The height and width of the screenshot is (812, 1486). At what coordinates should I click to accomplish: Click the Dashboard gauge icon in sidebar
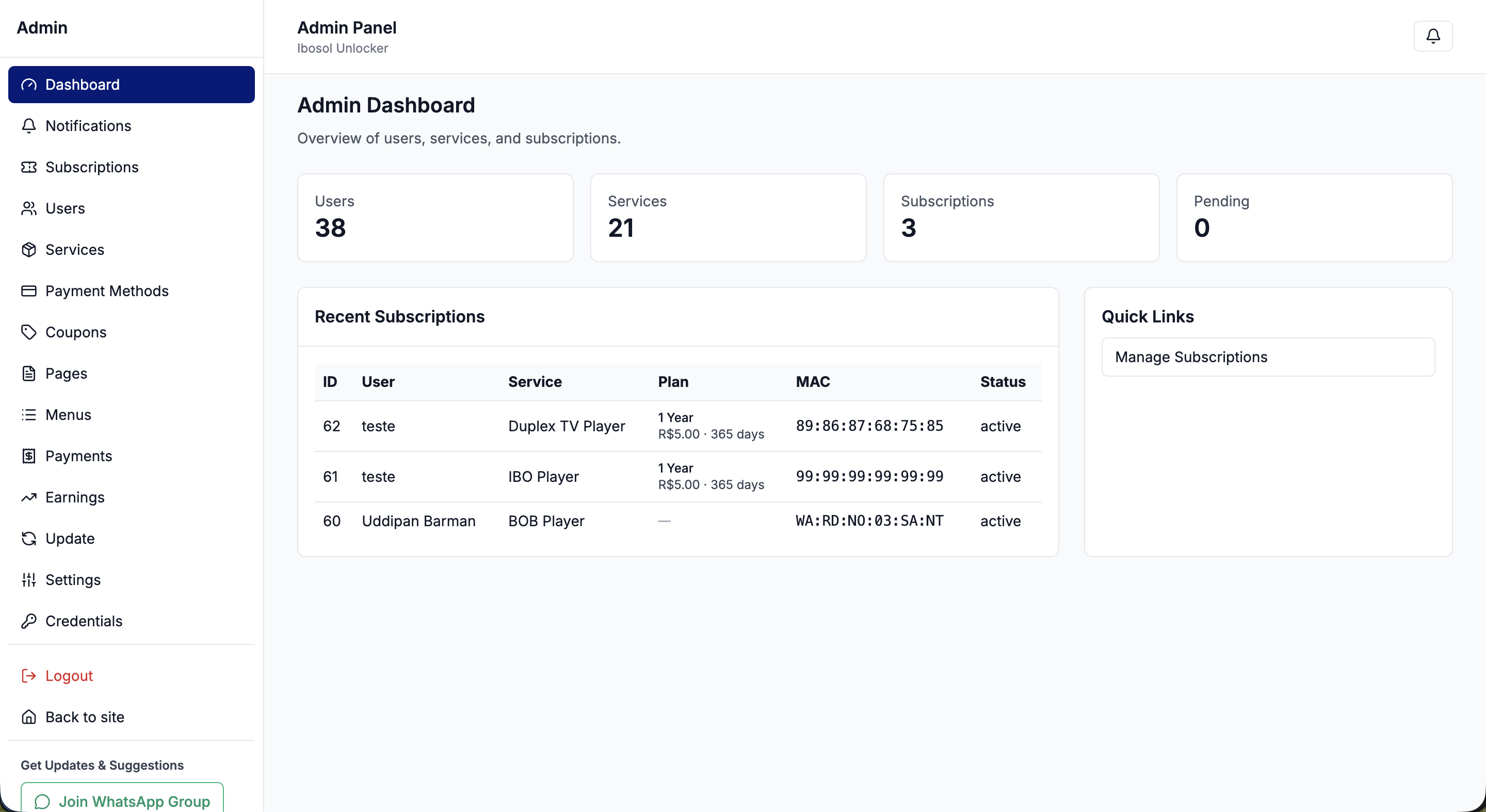pos(29,85)
